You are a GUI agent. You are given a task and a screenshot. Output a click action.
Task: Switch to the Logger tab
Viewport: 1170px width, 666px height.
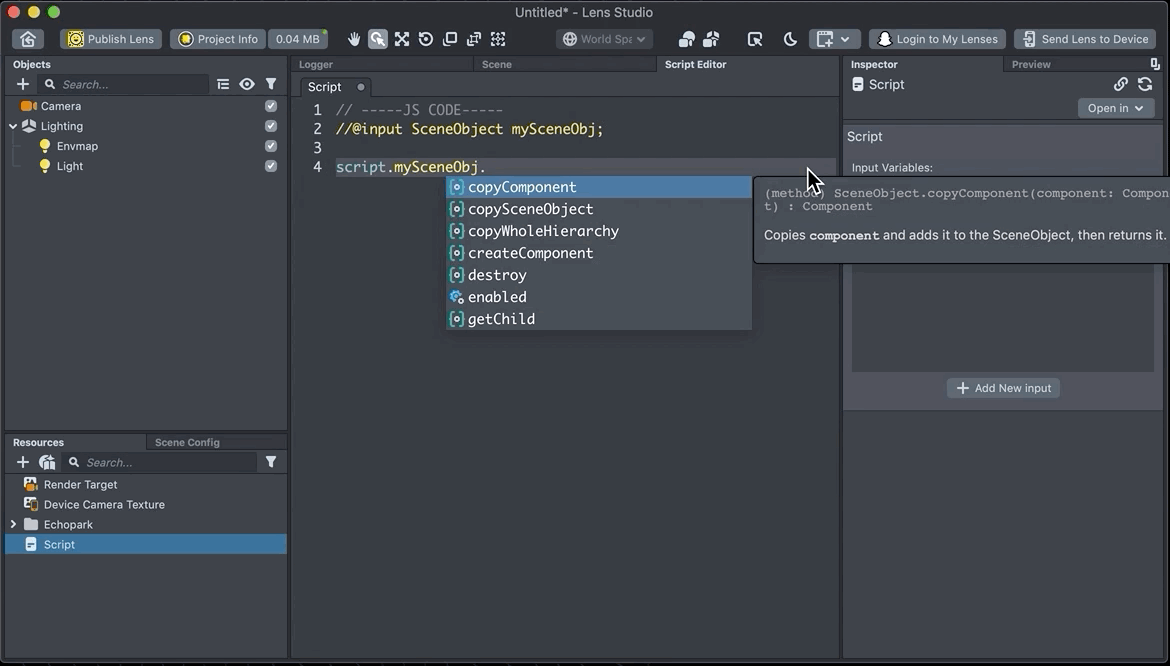click(316, 64)
